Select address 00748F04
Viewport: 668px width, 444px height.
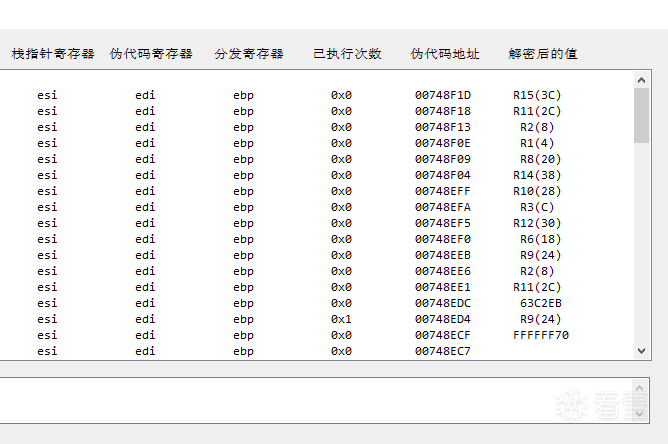pyautogui.click(x=443, y=175)
